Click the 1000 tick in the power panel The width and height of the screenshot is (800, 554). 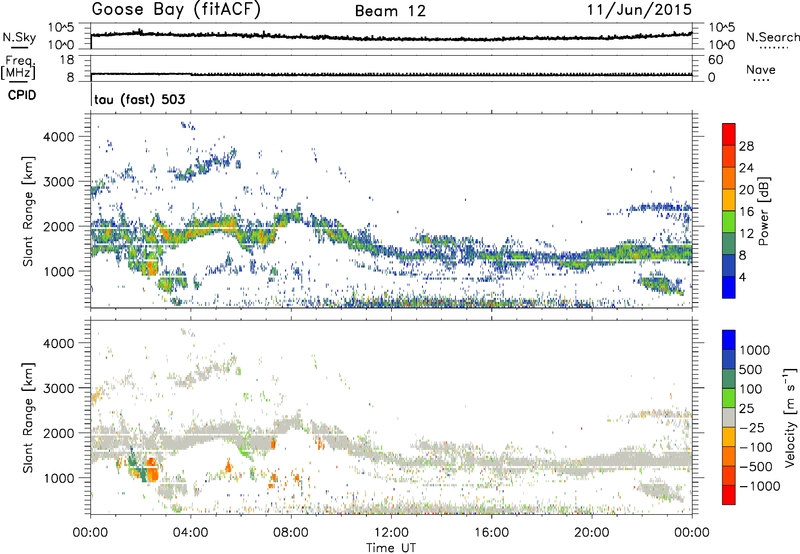tap(59, 271)
